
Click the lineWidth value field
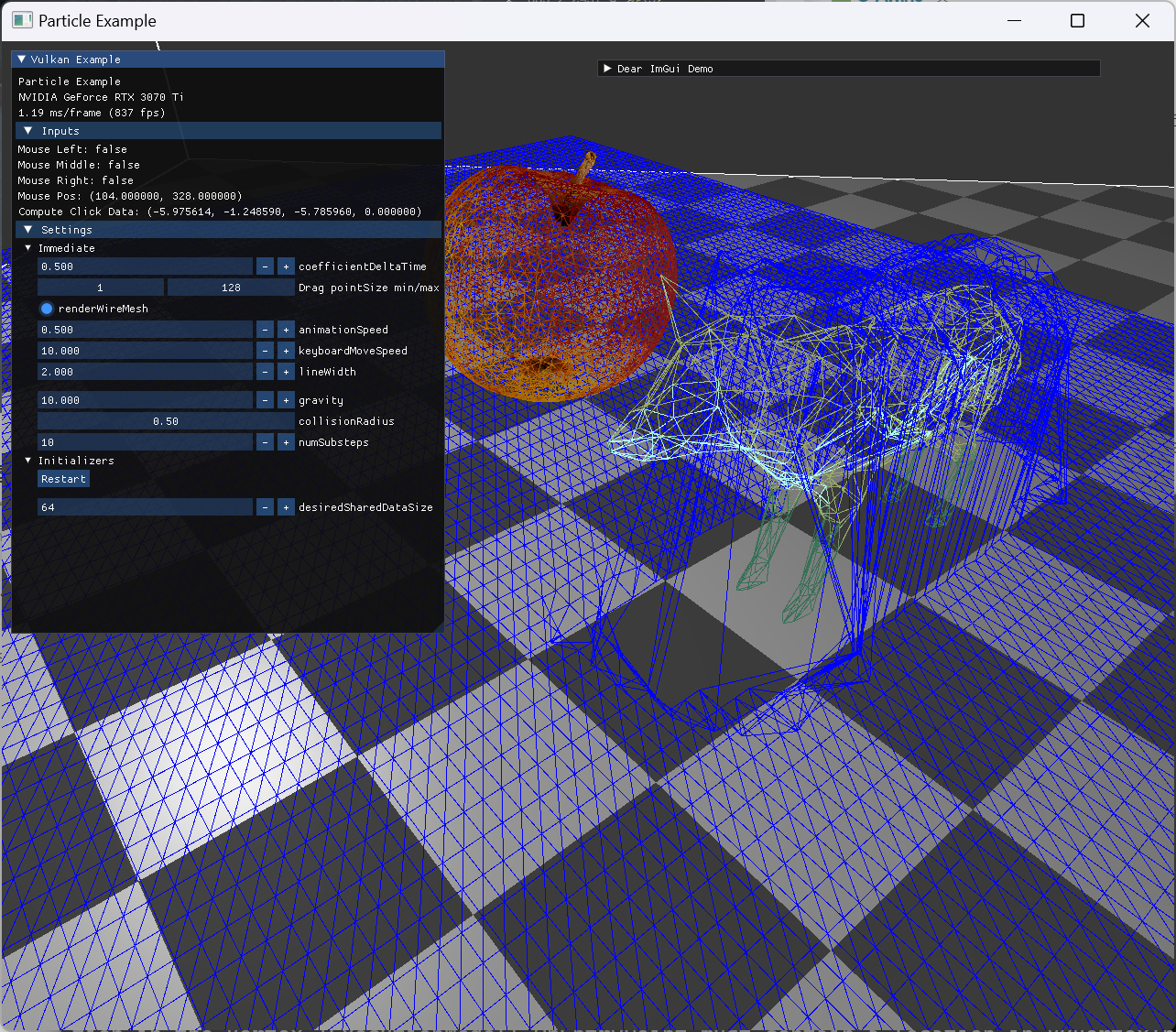(145, 372)
